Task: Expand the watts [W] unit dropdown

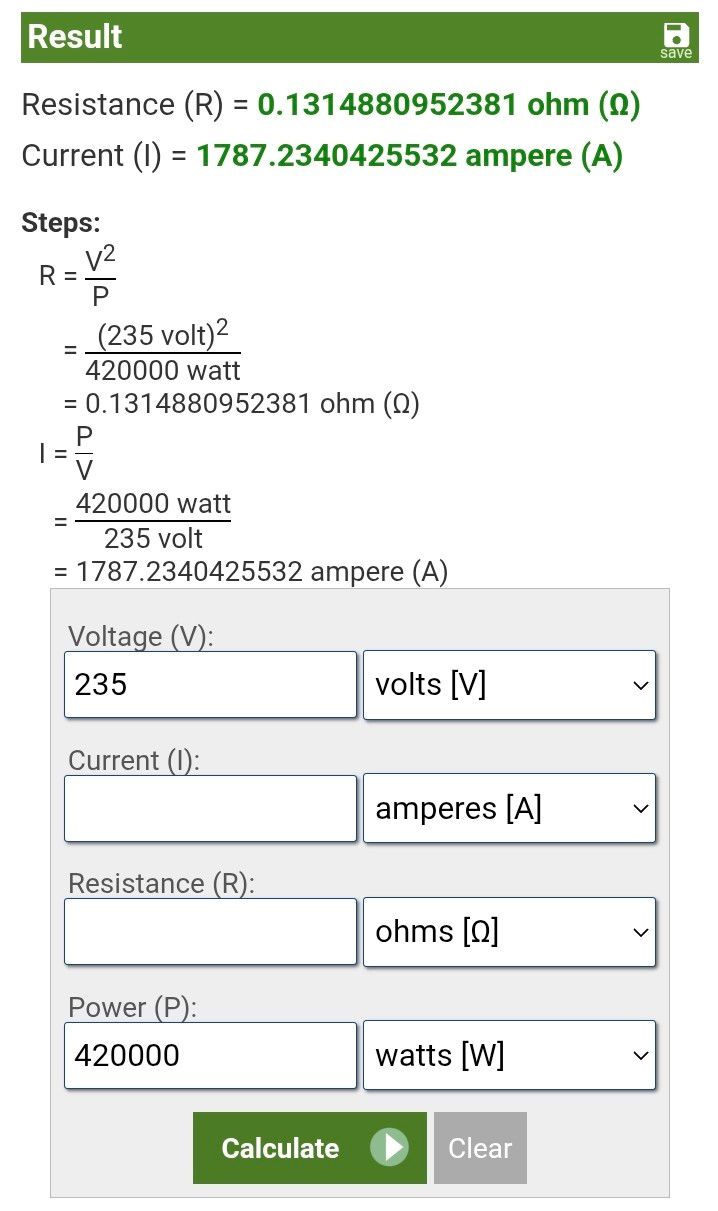Action: 509,1055
